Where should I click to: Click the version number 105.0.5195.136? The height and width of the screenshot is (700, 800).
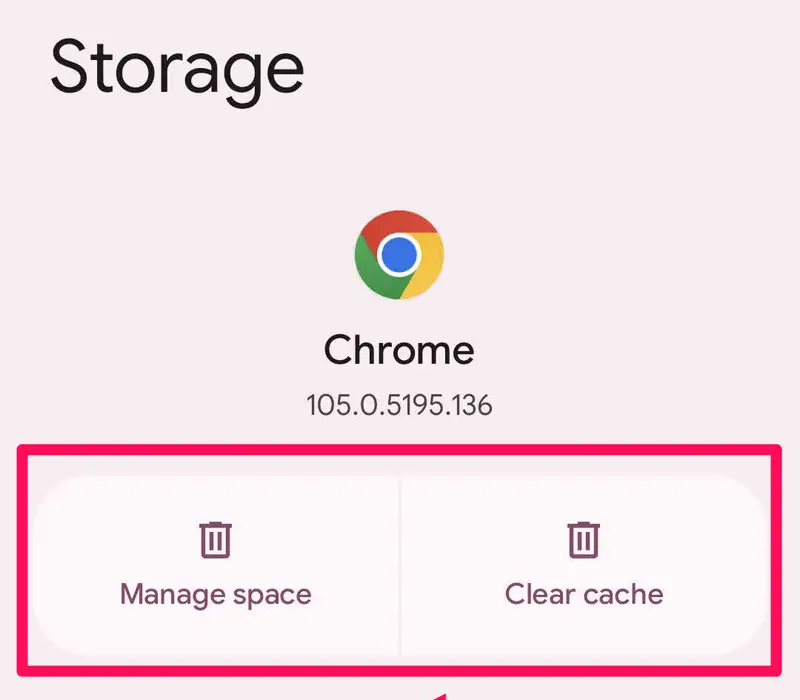pos(399,406)
